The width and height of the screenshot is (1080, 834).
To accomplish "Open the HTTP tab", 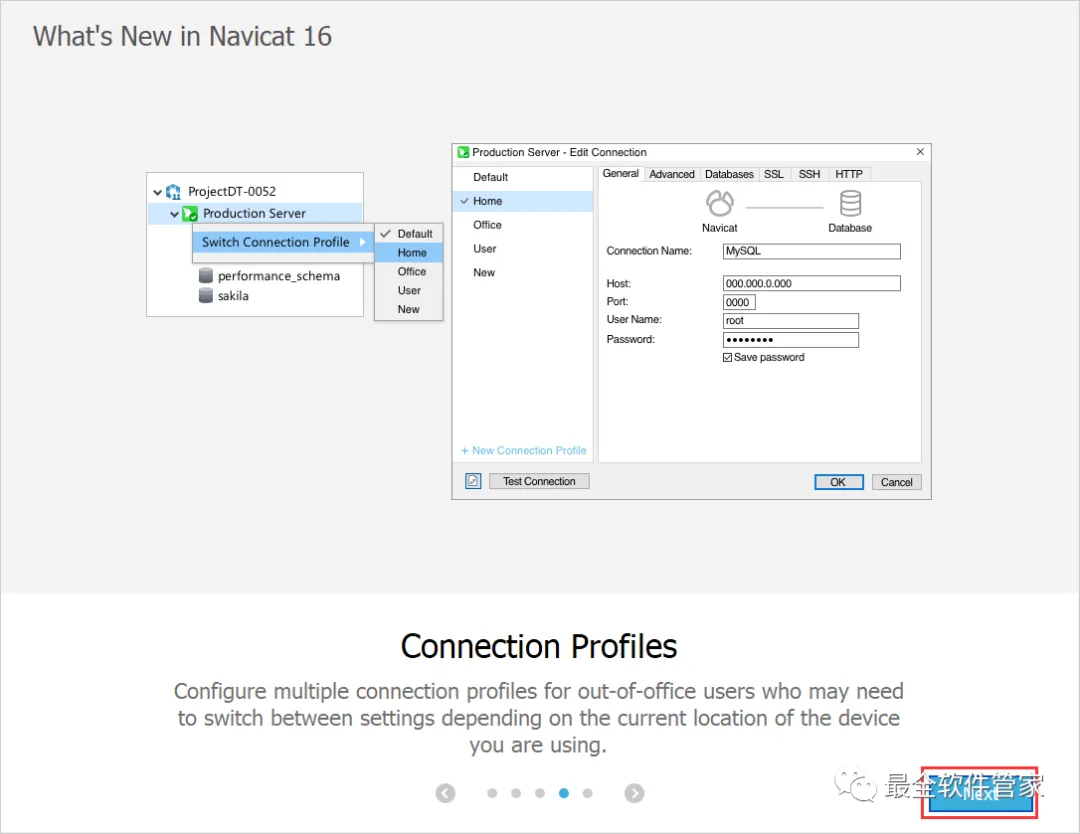I will [849, 174].
